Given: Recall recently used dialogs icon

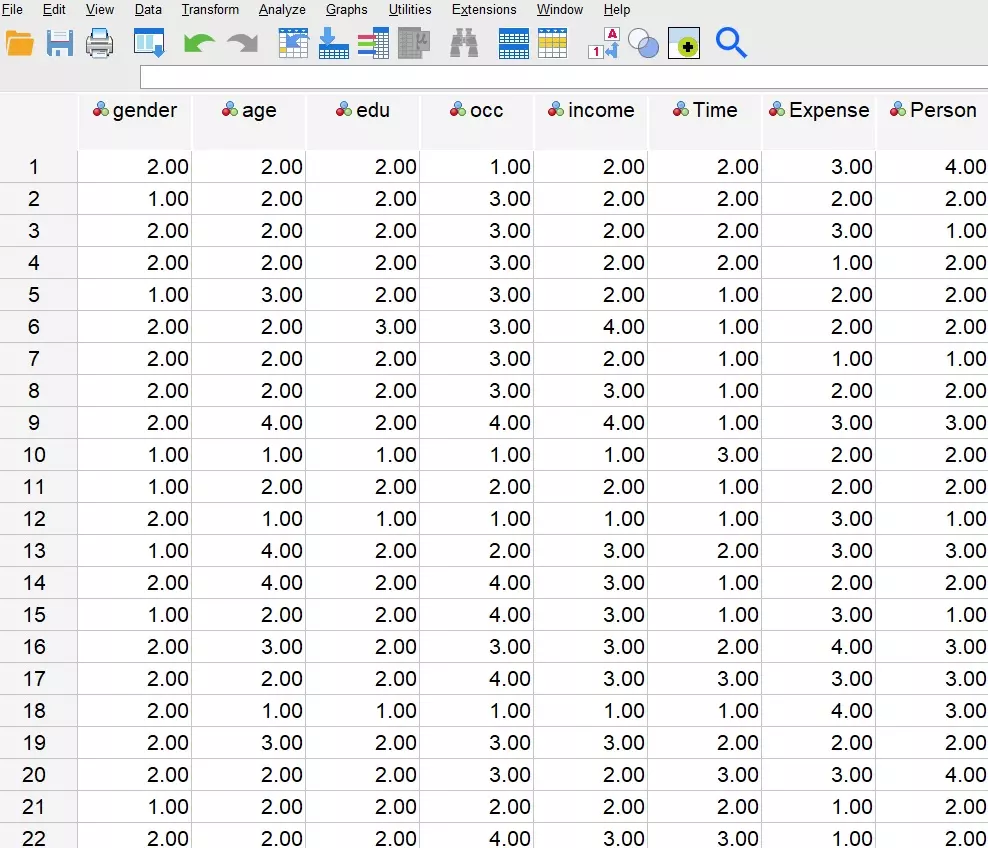Looking at the screenshot, I should pos(149,43).
